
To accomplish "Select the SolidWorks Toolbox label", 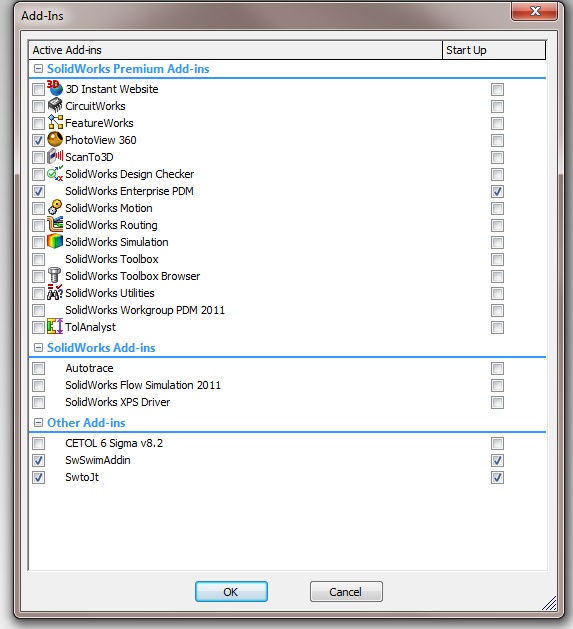I will click(112, 259).
